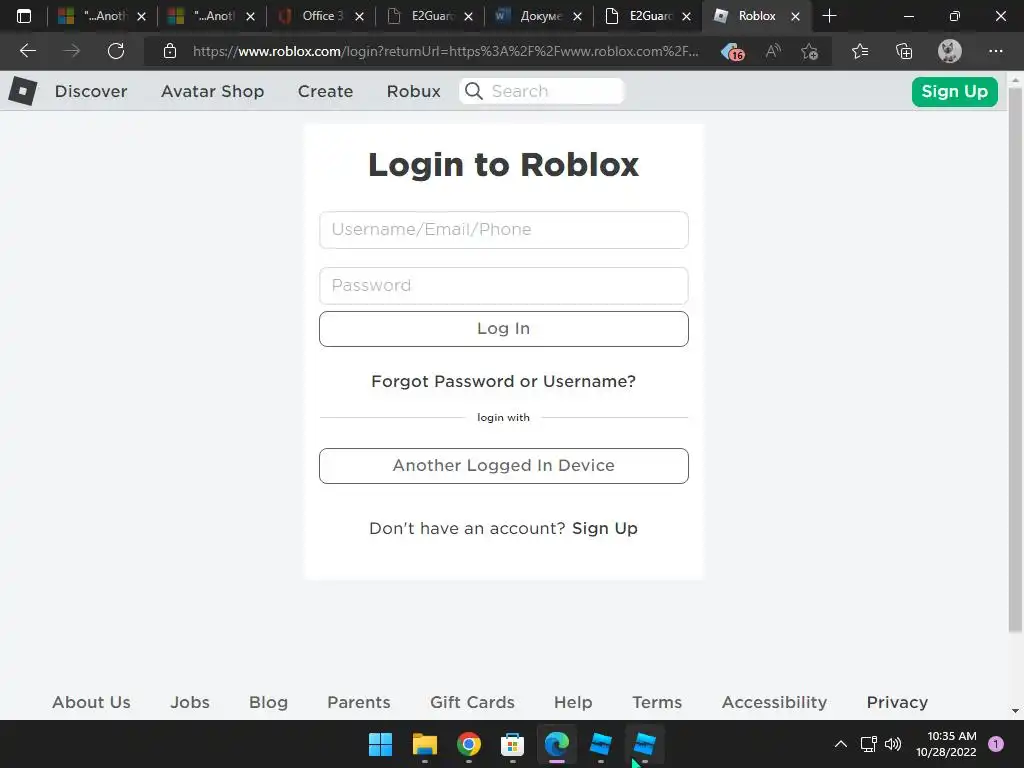Close the active Roblox tab

pyautogui.click(x=795, y=16)
